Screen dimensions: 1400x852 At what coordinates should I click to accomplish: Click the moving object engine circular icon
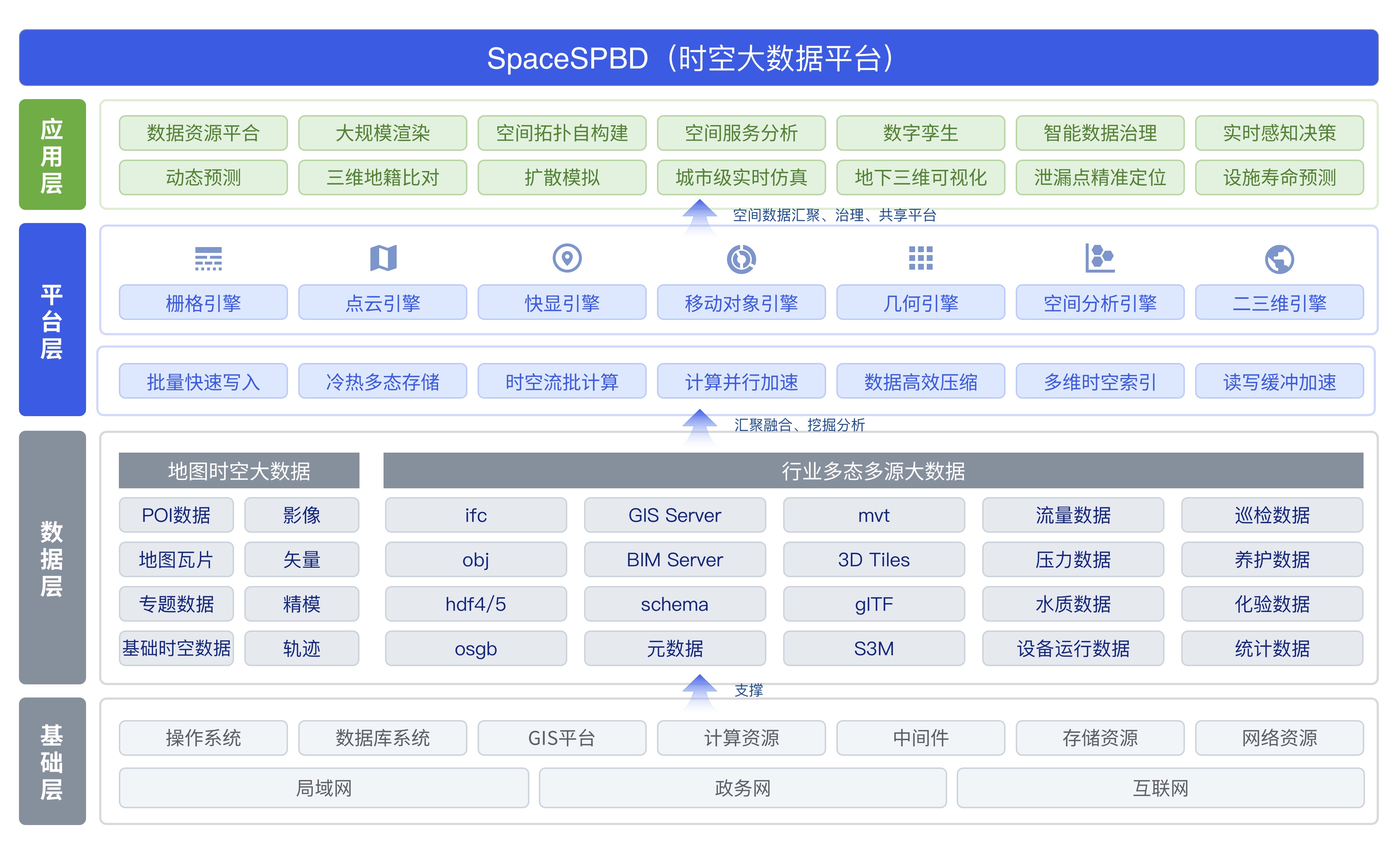click(x=741, y=259)
